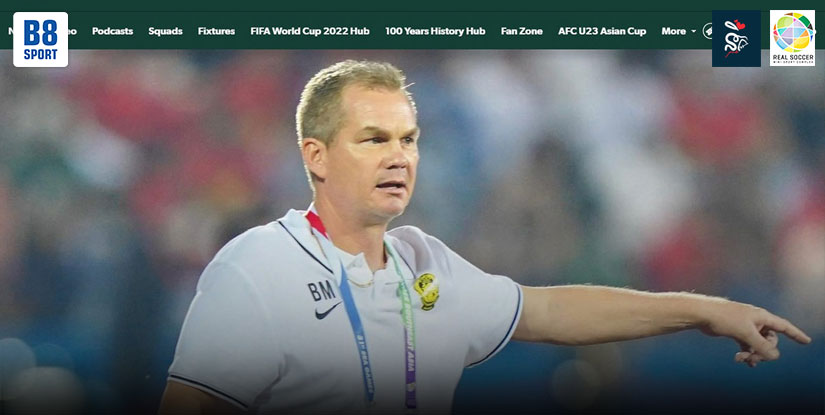Select Fan Zone in navigation
825x415 pixels.
(x=521, y=31)
